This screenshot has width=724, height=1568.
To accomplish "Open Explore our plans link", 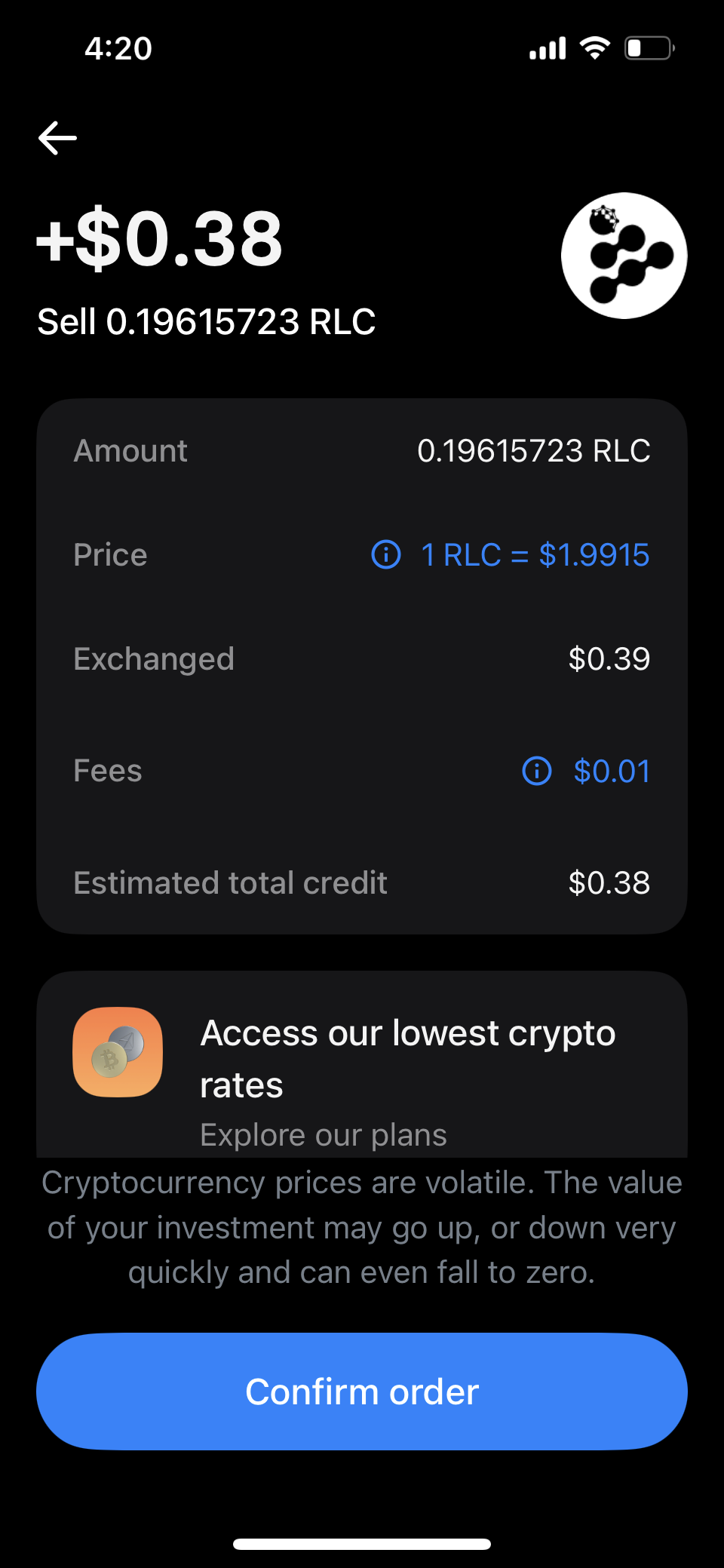I will (x=324, y=1135).
